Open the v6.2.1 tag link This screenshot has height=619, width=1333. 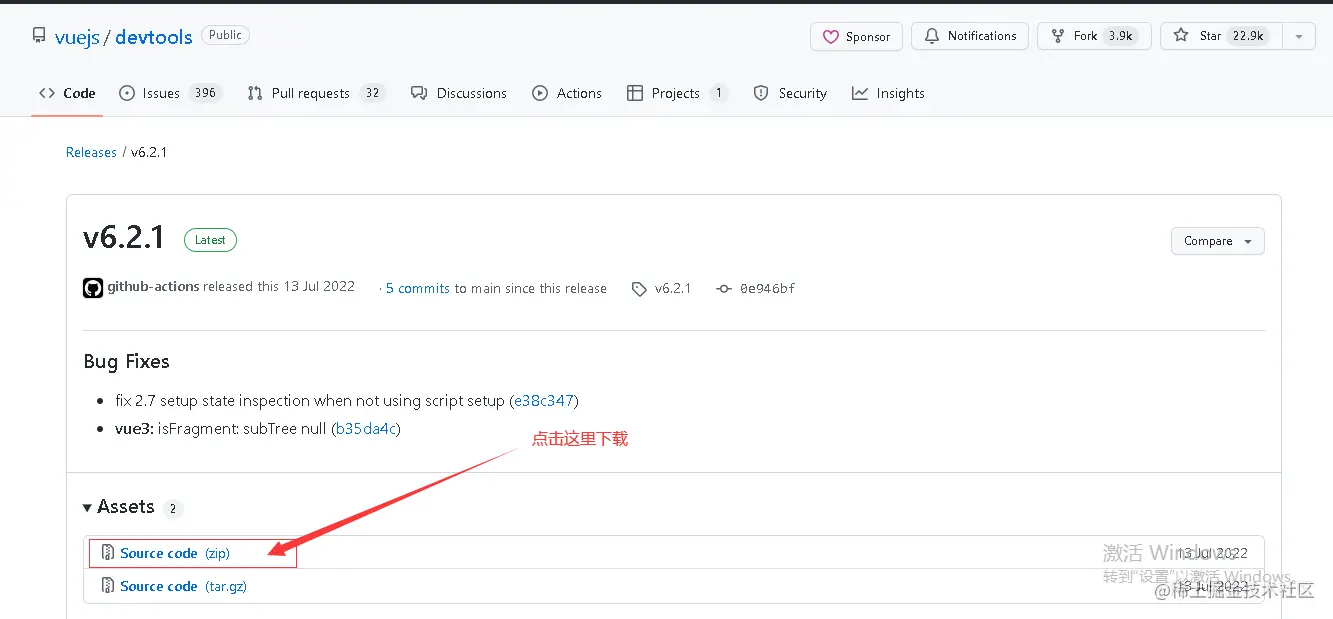(673, 288)
